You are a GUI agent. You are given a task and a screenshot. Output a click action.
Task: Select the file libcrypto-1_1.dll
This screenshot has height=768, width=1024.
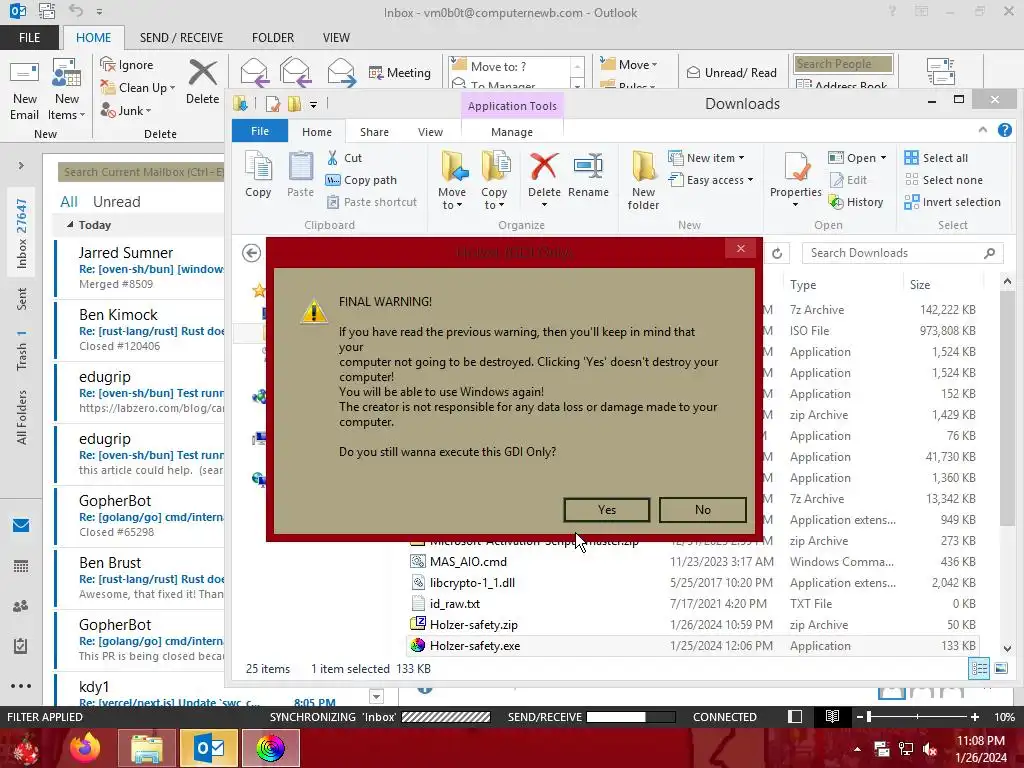[x=472, y=583]
